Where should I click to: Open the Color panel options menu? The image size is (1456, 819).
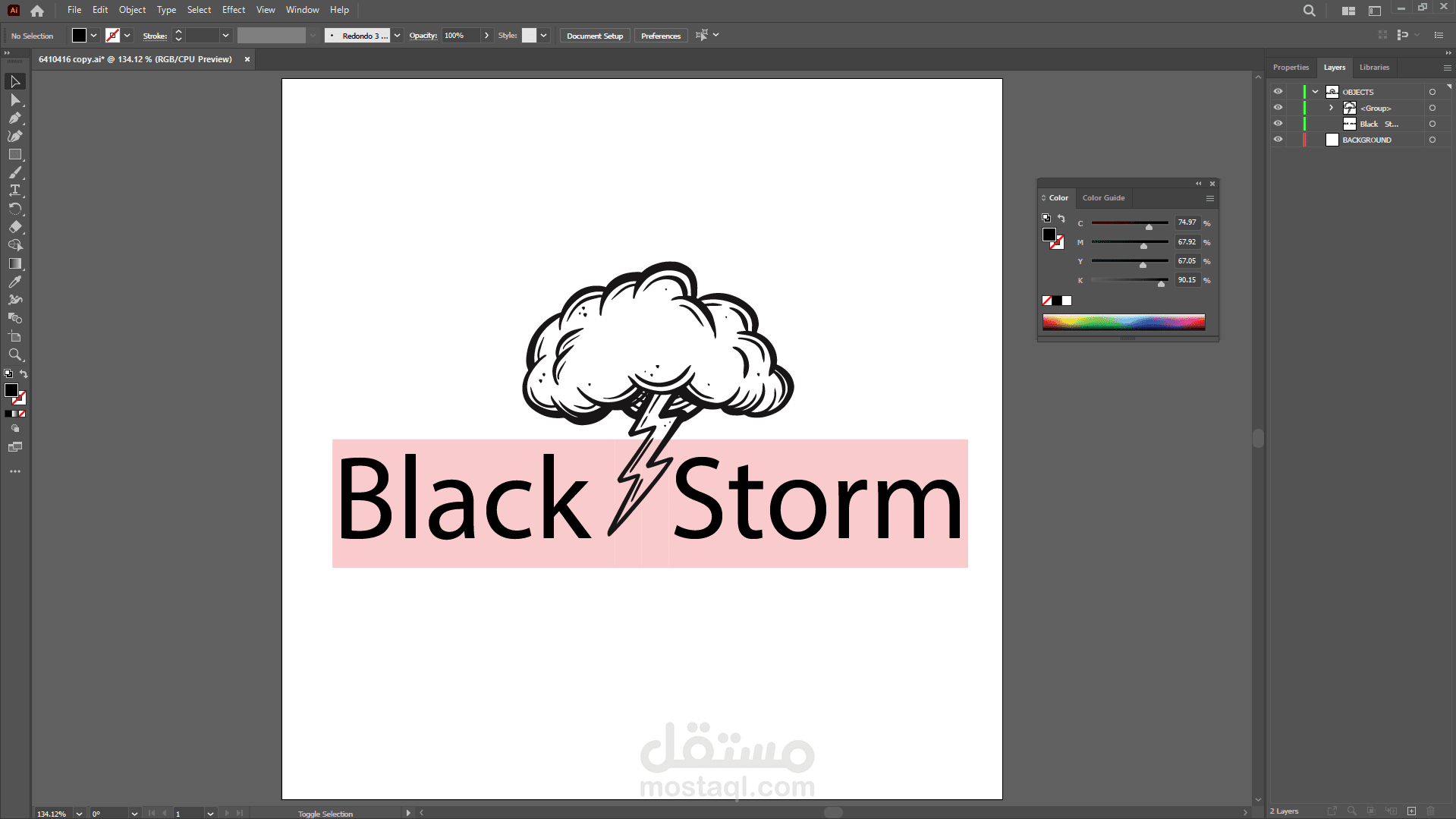click(1210, 198)
